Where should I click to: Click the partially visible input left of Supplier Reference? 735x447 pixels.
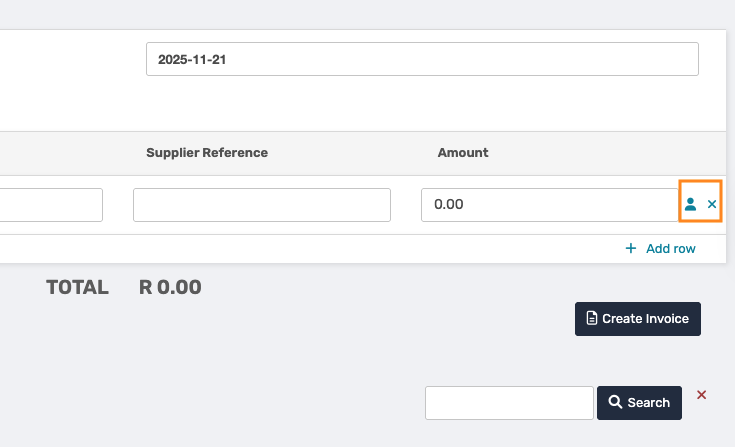click(51, 205)
